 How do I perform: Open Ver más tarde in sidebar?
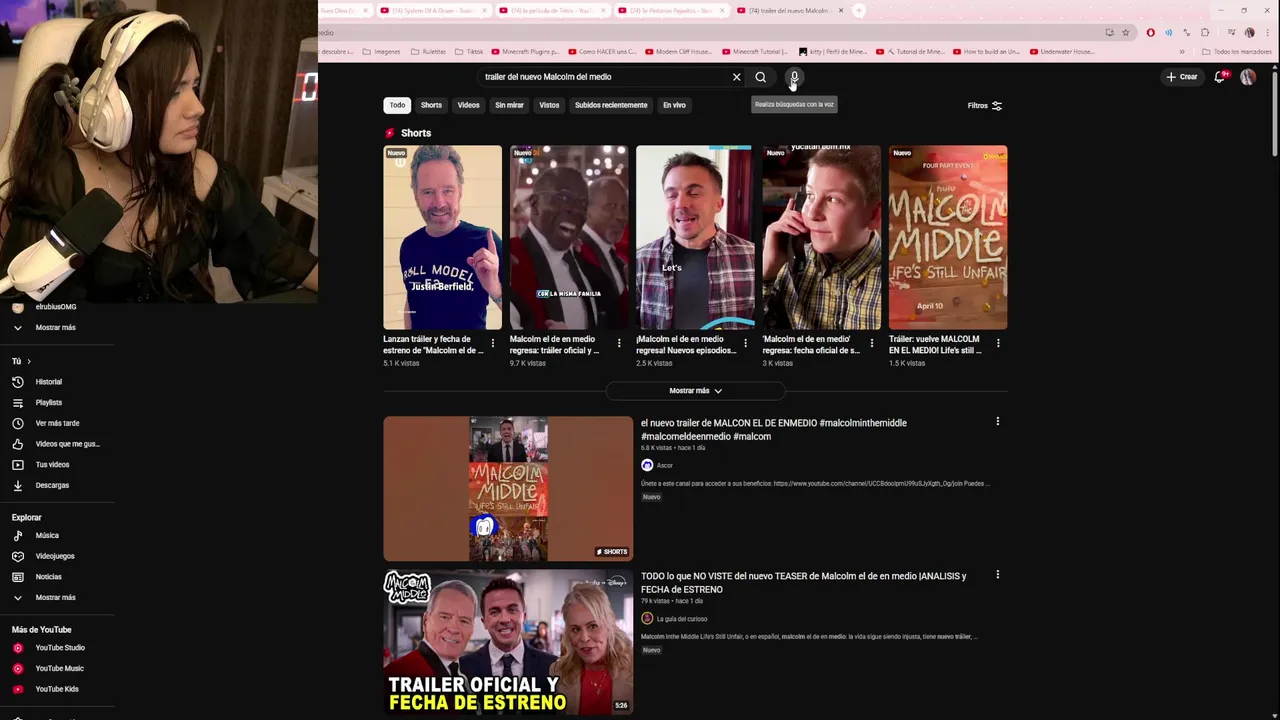tap(57, 423)
